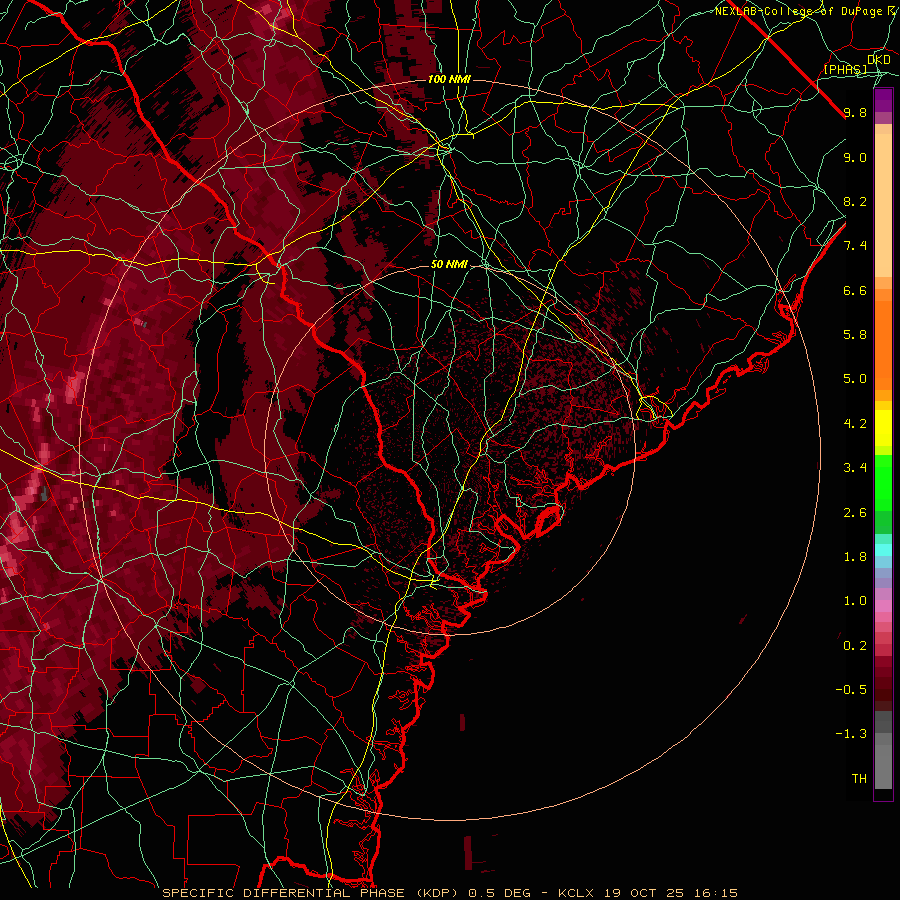This screenshot has width=900, height=900.
Task: Click the bottom caption 'SPECIFIC DIFFERENTIAL PHASE (KDP)'
Action: (x=313, y=893)
